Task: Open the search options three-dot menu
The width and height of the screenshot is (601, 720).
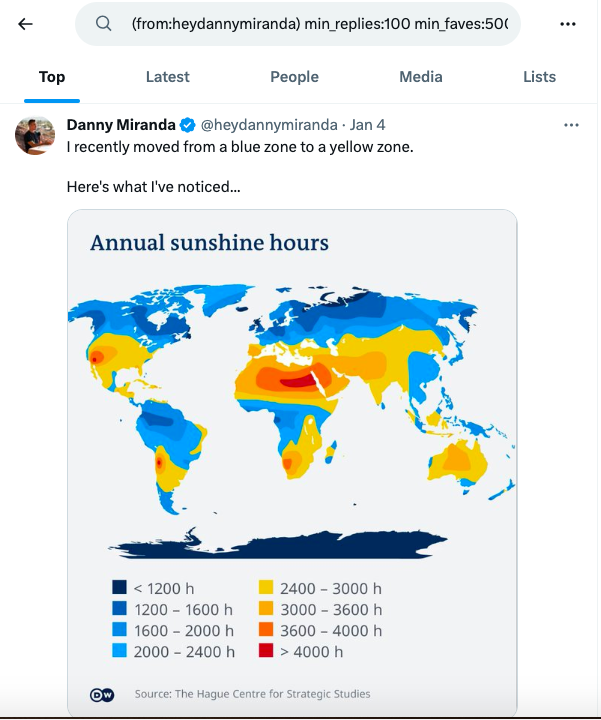Action: click(568, 24)
